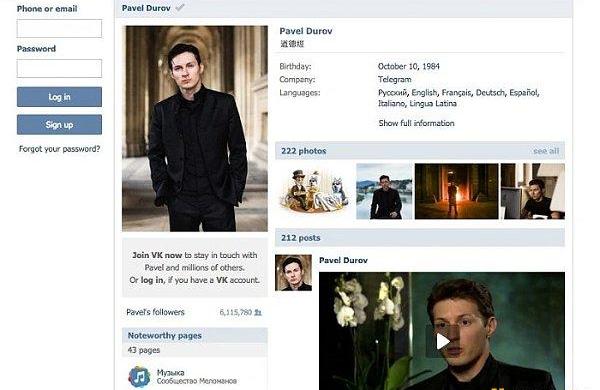Click the Telegram company link
This screenshot has height=390, width=600.
coord(395,80)
